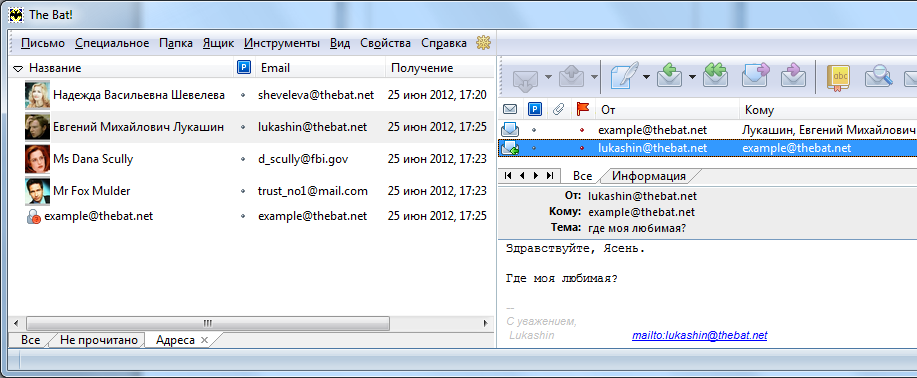
Task: Click the blue P parked column in message list
Action: pos(535,109)
